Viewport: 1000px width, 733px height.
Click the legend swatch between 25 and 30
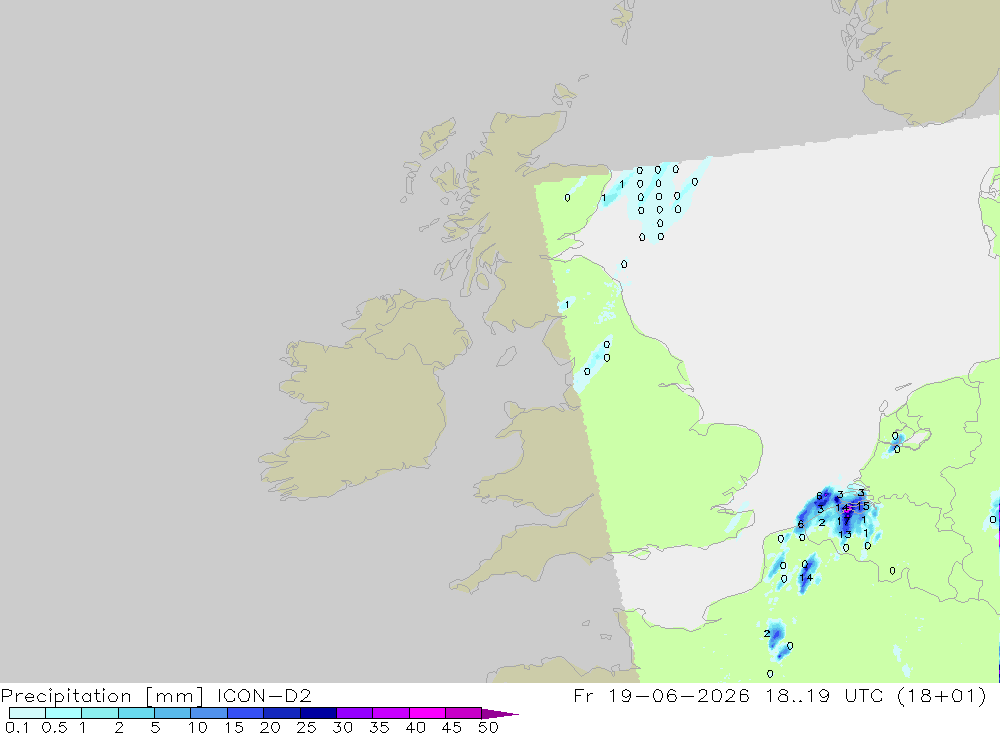(x=318, y=713)
